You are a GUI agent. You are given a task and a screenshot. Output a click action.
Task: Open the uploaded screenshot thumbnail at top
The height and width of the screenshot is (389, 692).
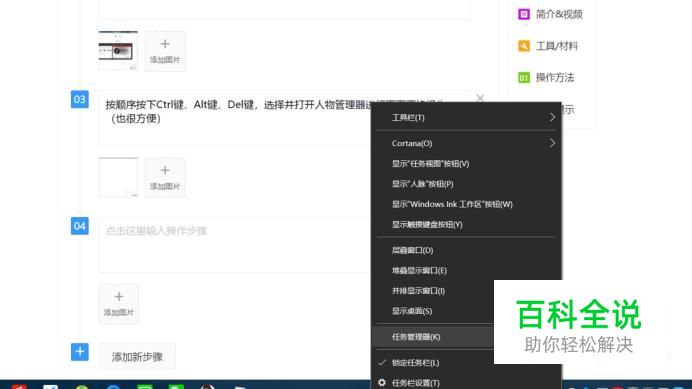(x=118, y=51)
